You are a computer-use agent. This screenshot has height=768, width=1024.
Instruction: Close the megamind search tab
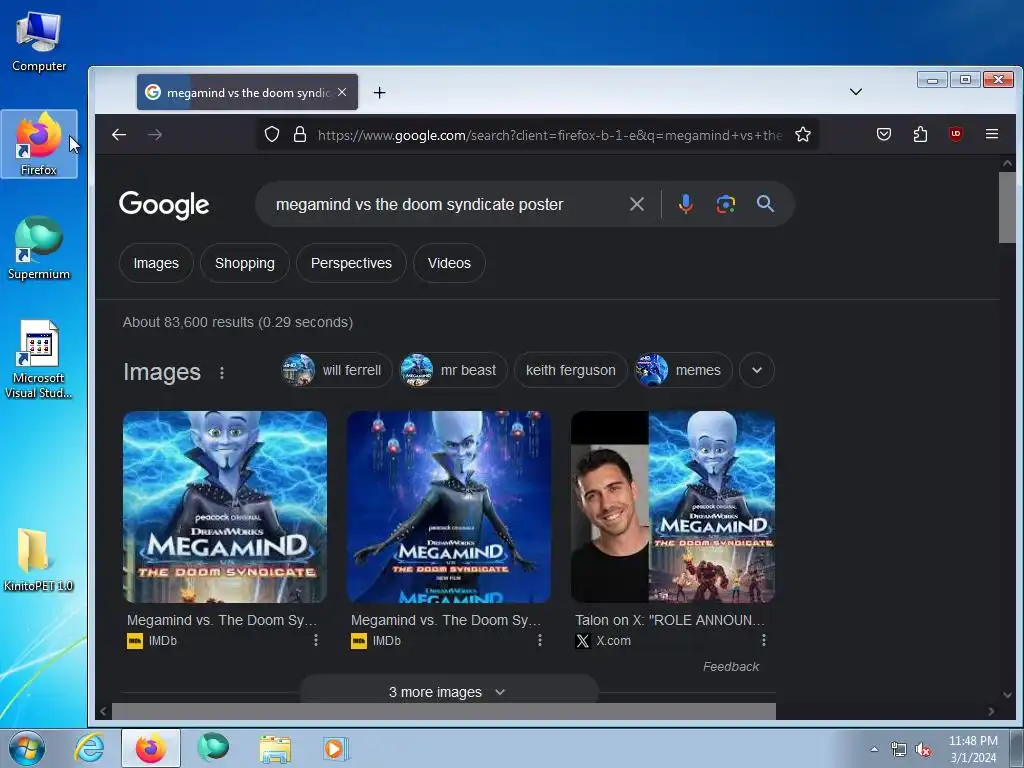pyautogui.click(x=342, y=92)
